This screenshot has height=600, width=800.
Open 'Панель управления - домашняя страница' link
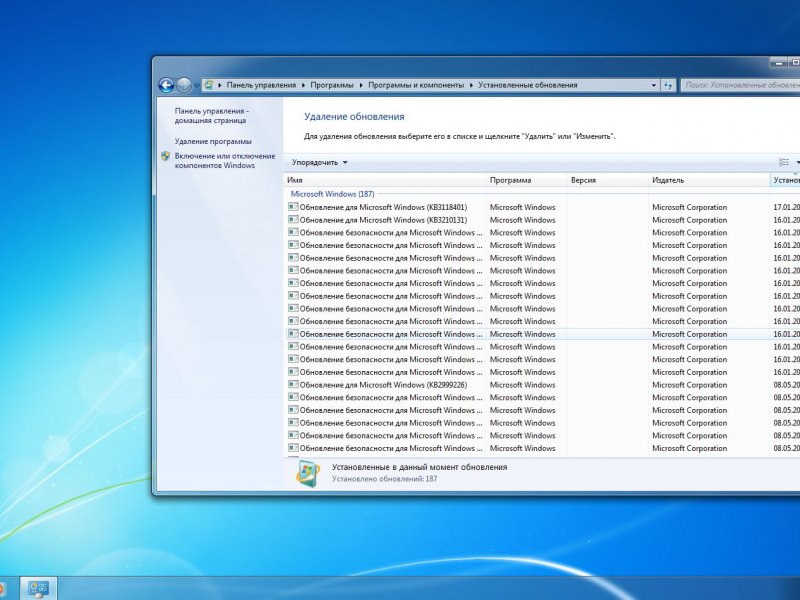(x=211, y=116)
